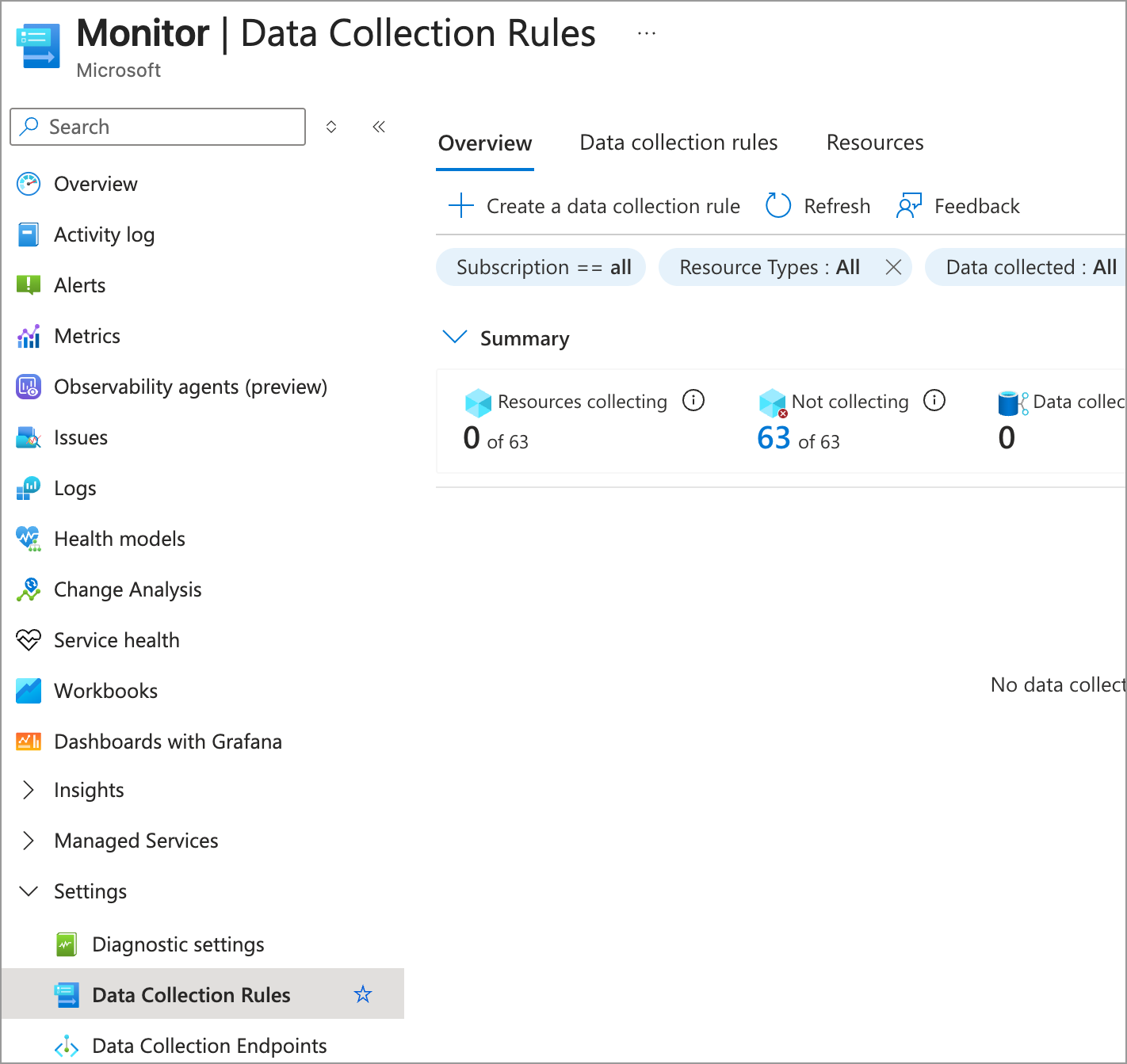This screenshot has width=1127, height=1064.
Task: Click the green Alerts icon
Action: 29,285
